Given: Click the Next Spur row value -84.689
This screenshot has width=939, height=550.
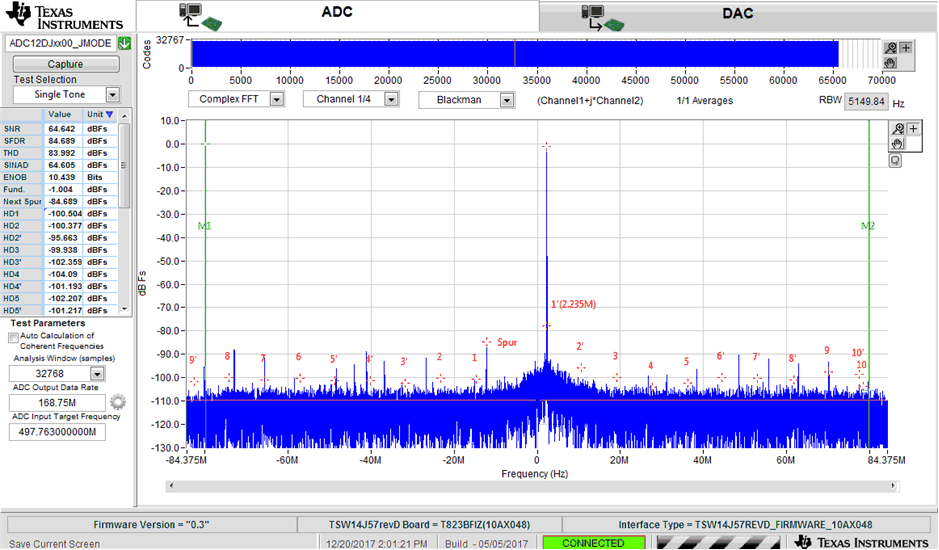Looking at the screenshot, I should point(62,201).
